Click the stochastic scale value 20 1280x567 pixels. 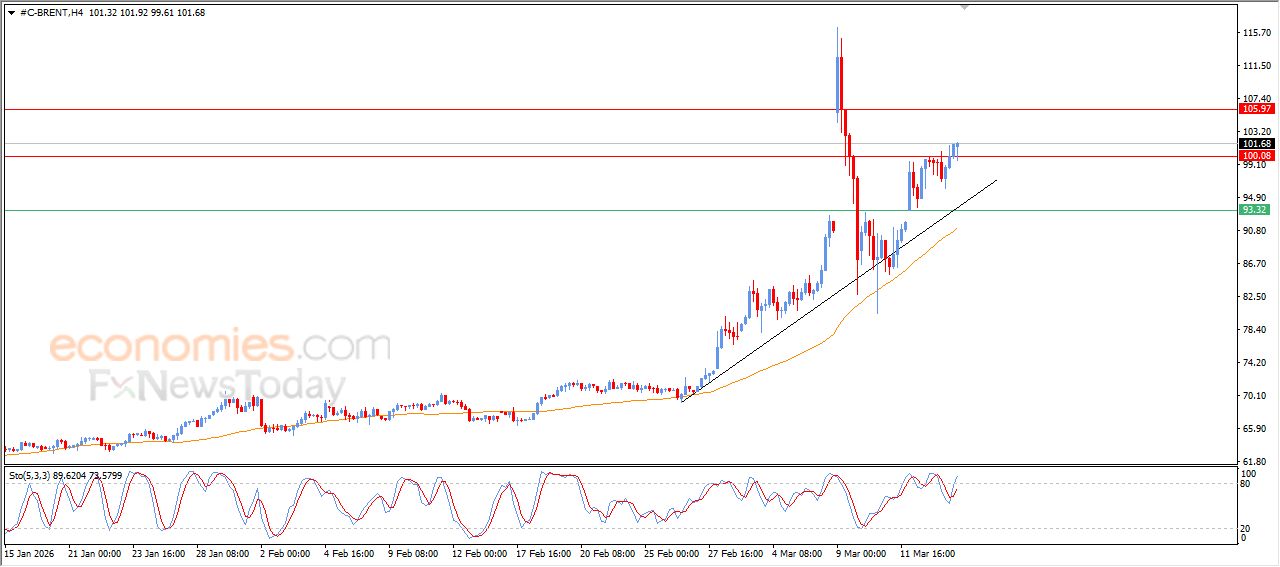tap(1246, 528)
